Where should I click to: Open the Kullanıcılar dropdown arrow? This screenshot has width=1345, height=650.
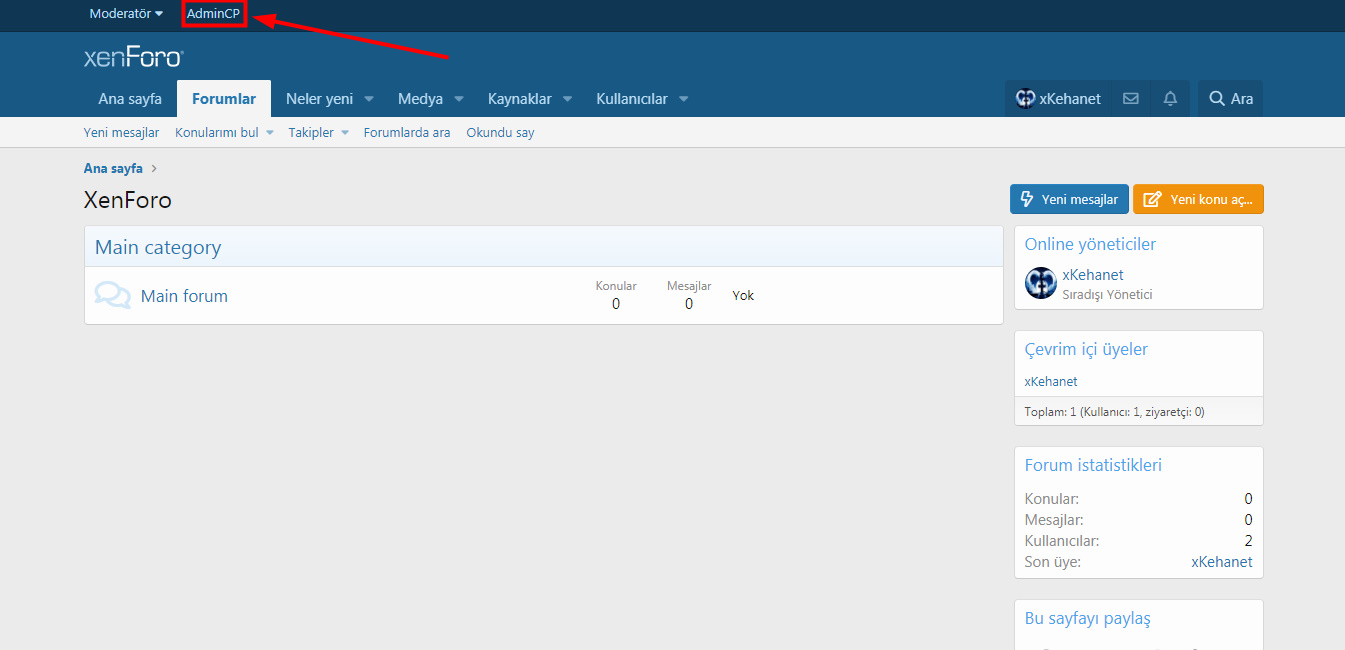(x=684, y=99)
